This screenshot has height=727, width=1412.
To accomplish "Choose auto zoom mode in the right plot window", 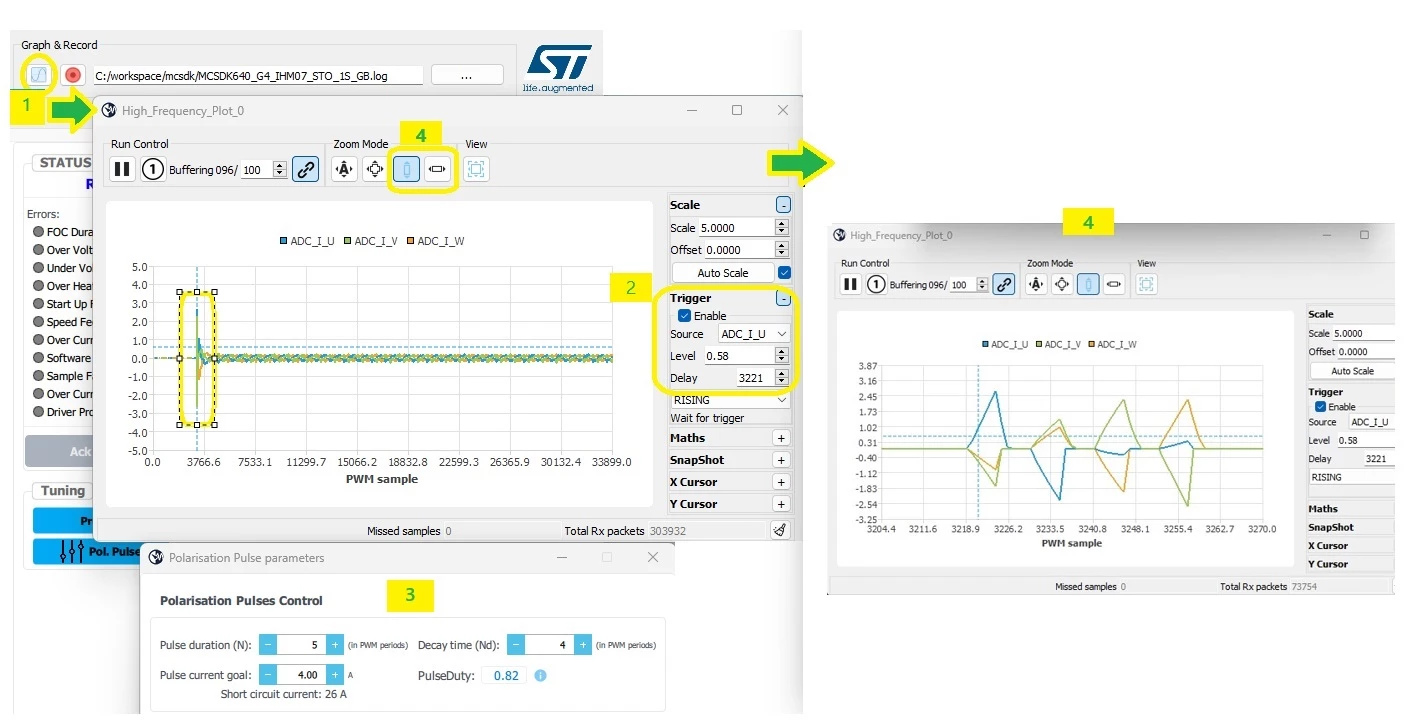I will pos(1037,284).
